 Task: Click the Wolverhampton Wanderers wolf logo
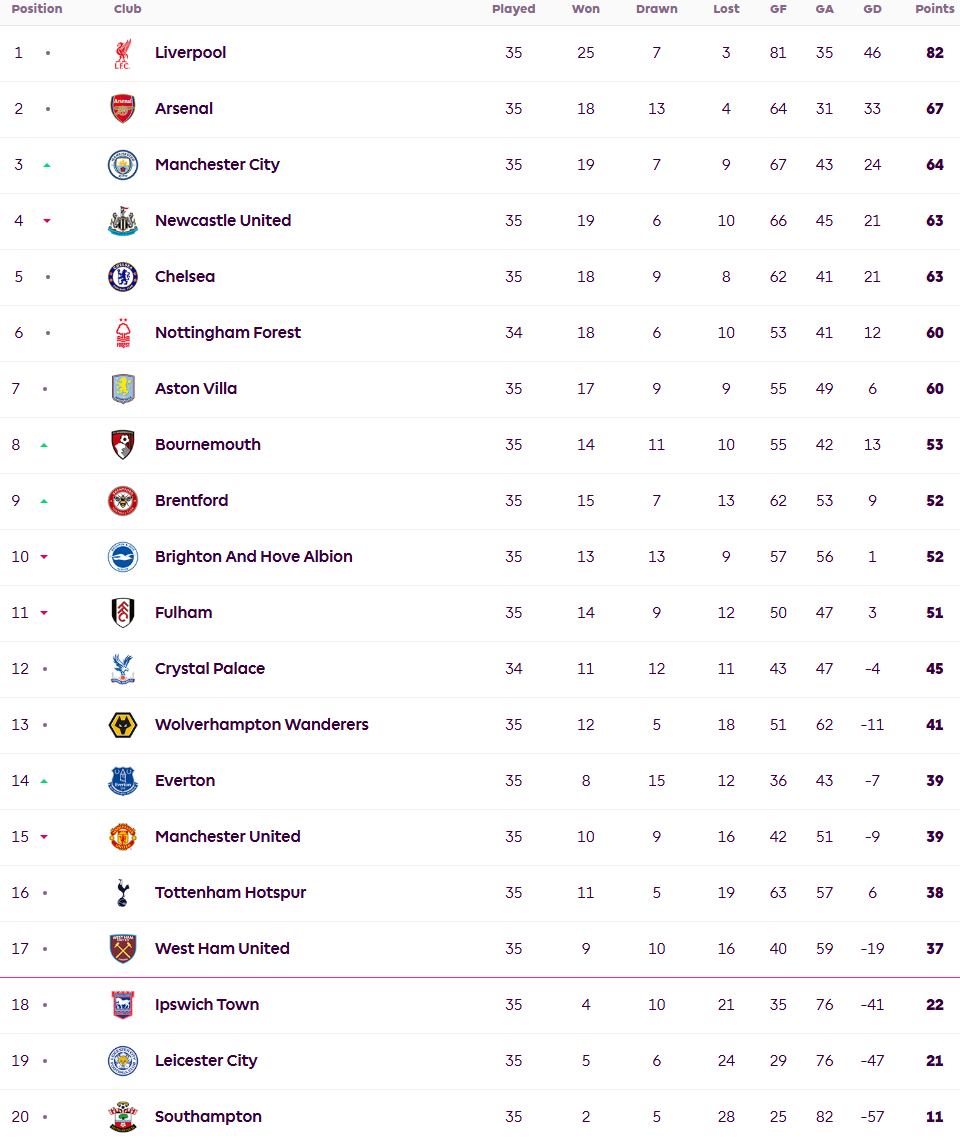pyautogui.click(x=123, y=725)
